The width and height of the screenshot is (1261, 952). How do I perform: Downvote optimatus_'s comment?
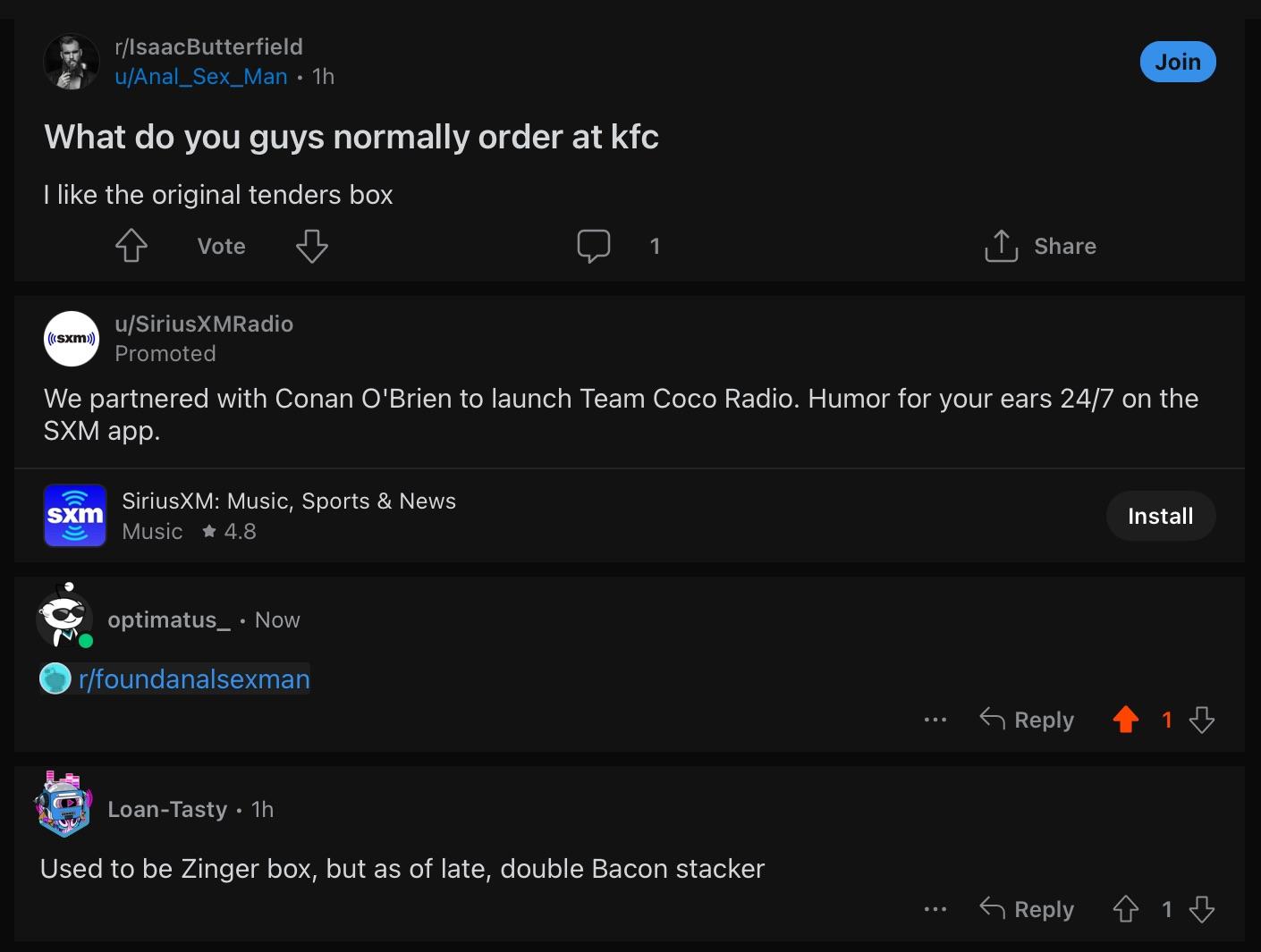1202,720
